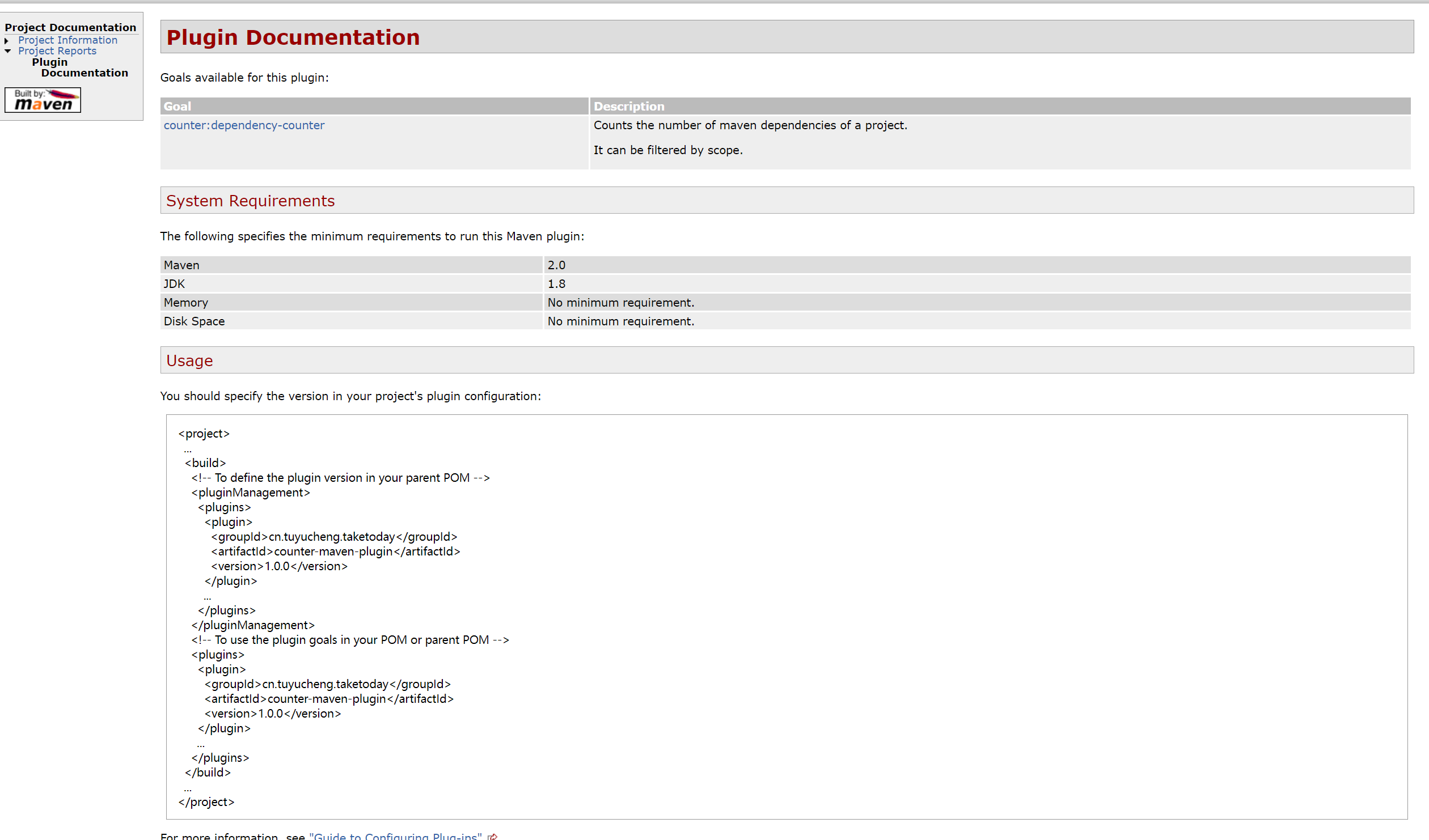Open Guide to Configuring Plug-ins link

tap(395, 836)
